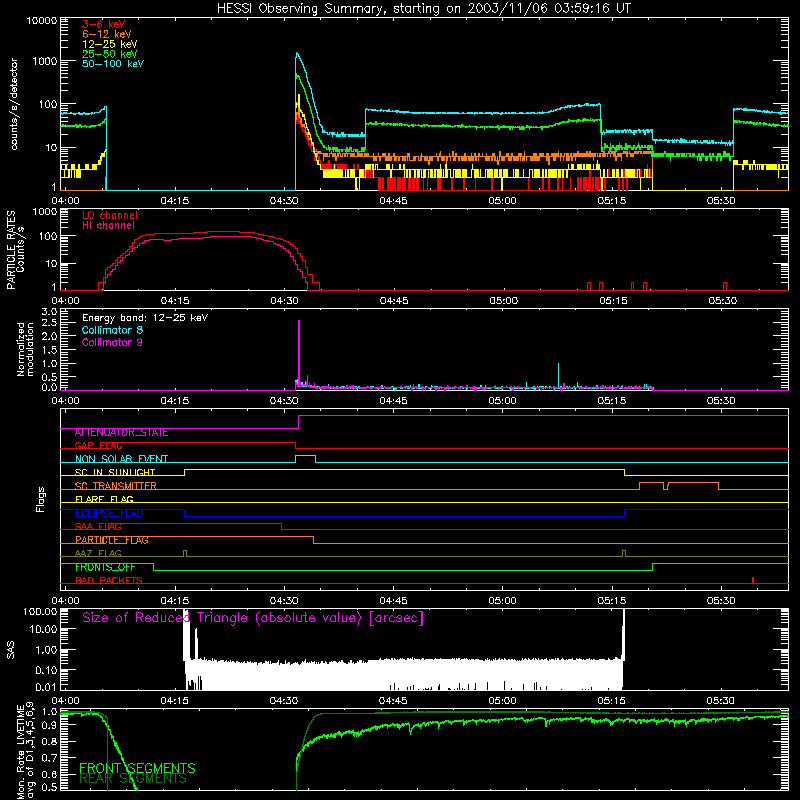
Task: Click the ECLIPSE_FLAG label
Action: [109, 513]
